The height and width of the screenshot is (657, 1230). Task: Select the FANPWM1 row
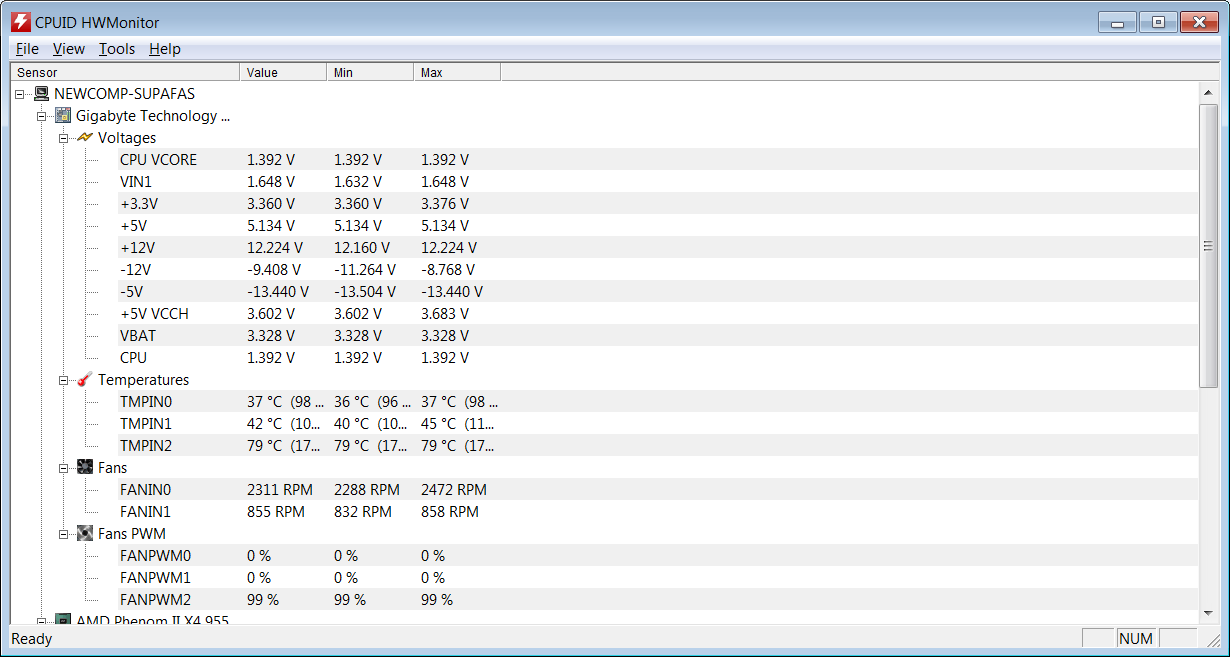(x=658, y=578)
